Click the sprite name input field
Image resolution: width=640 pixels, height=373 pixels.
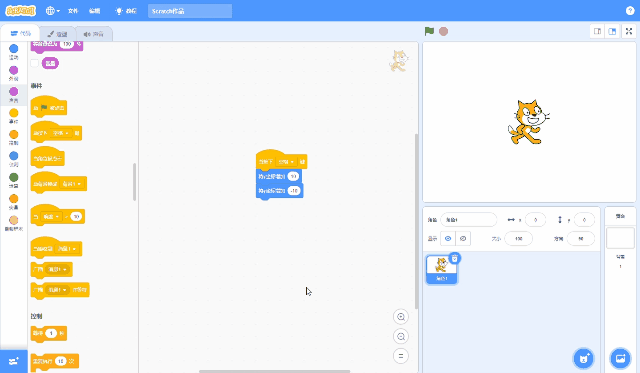pyautogui.click(x=469, y=220)
